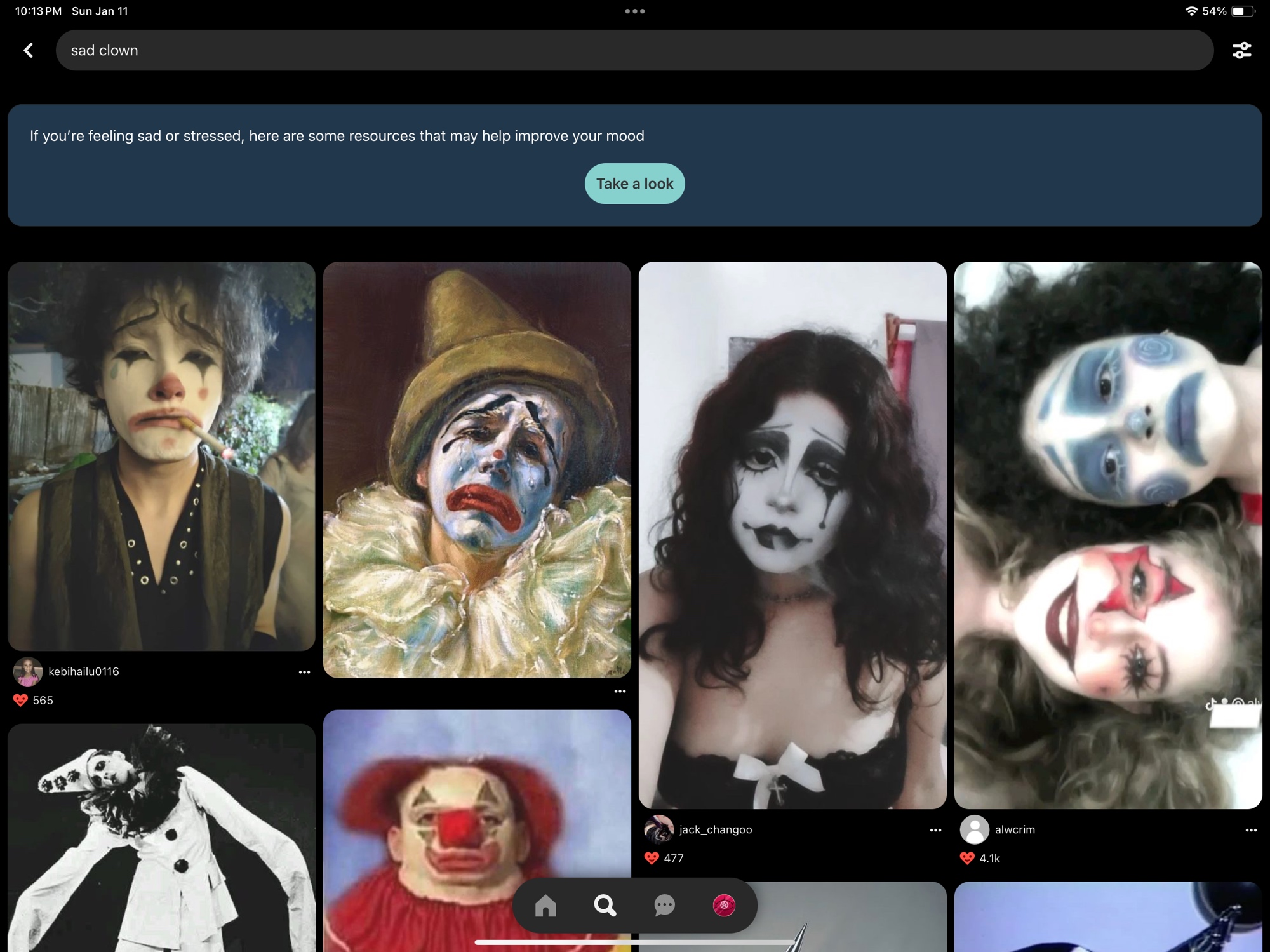This screenshot has width=1270, height=952.
Task: Go to Home in the bottom bar
Action: pos(545,906)
